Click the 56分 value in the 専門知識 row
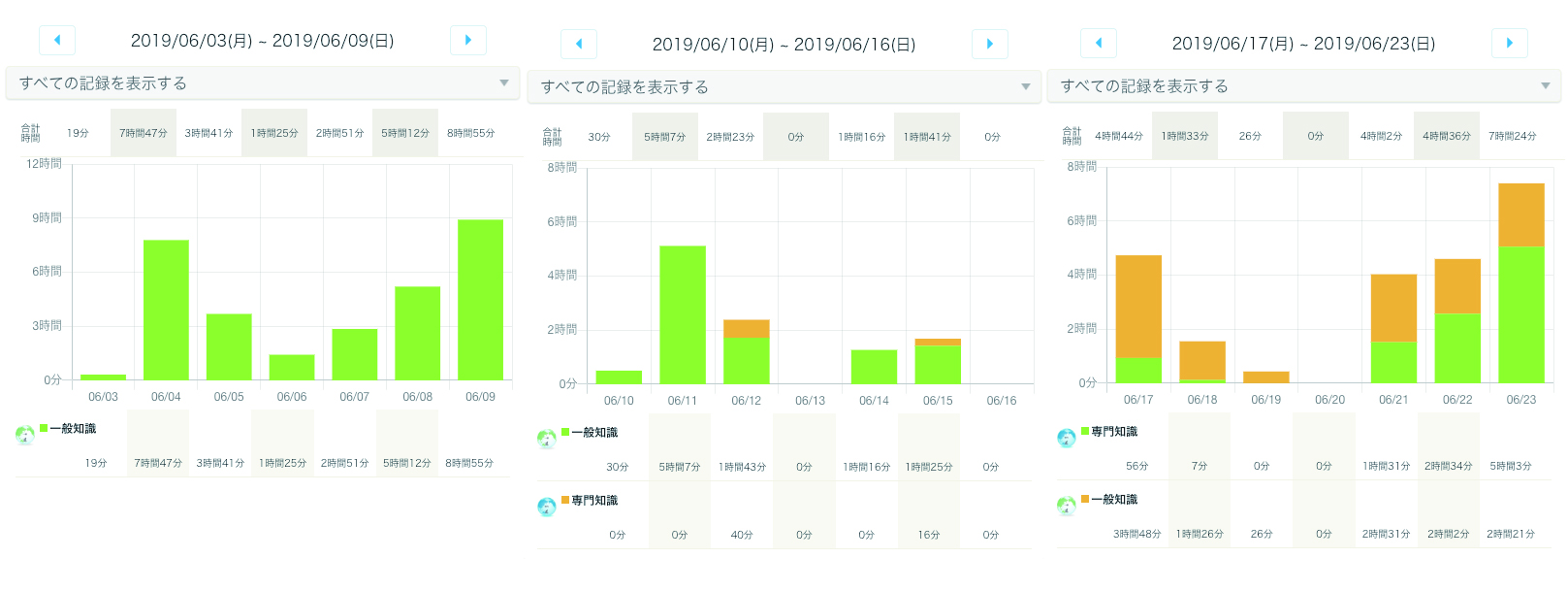 tap(1137, 466)
